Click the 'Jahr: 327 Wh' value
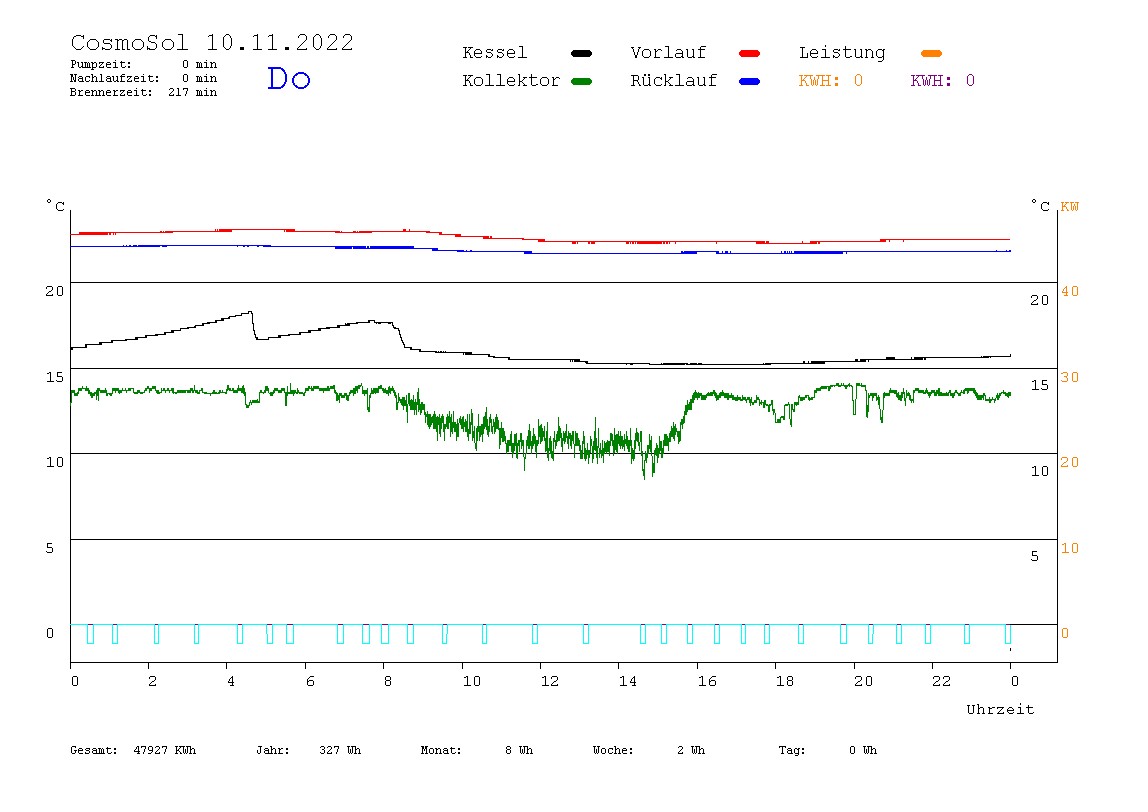Image resolution: width=1148 pixels, height=812 pixels. pyautogui.click(x=308, y=750)
